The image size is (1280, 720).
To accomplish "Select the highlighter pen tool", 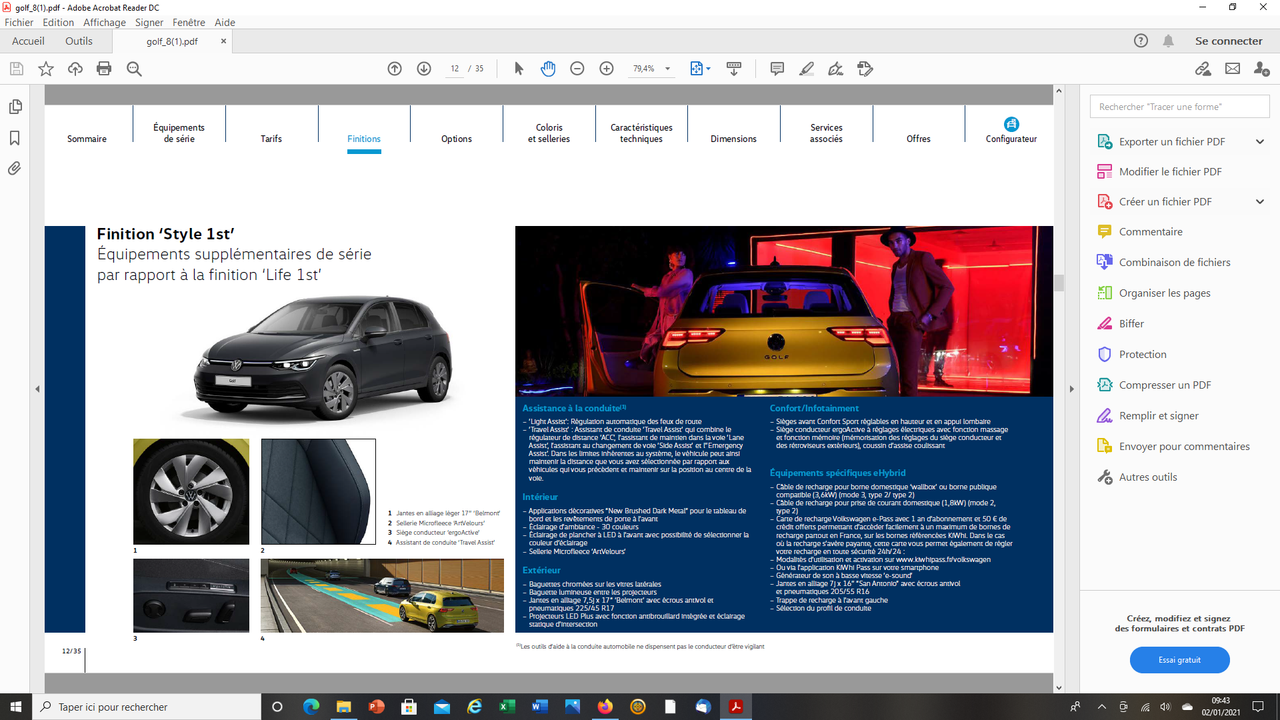I will pos(807,69).
